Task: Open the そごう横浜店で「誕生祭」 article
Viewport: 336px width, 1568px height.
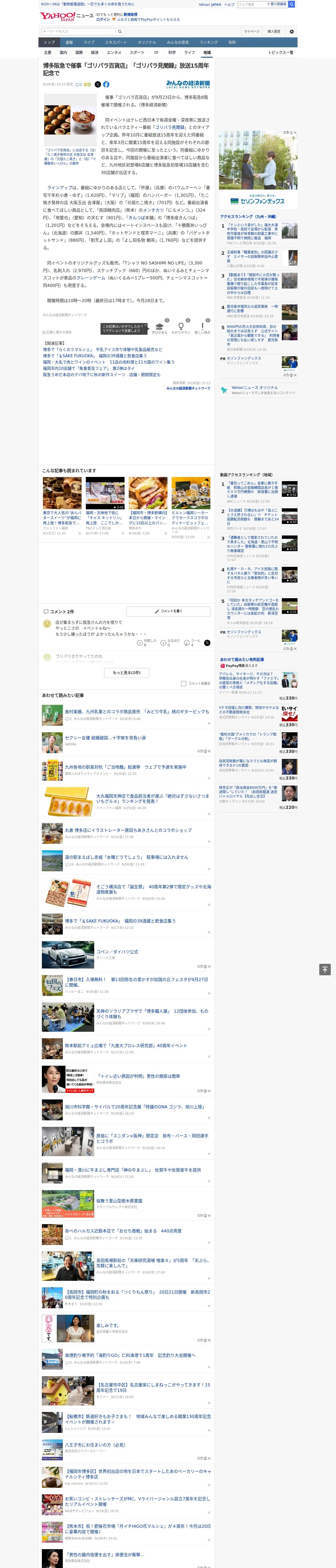Action: tap(154, 889)
